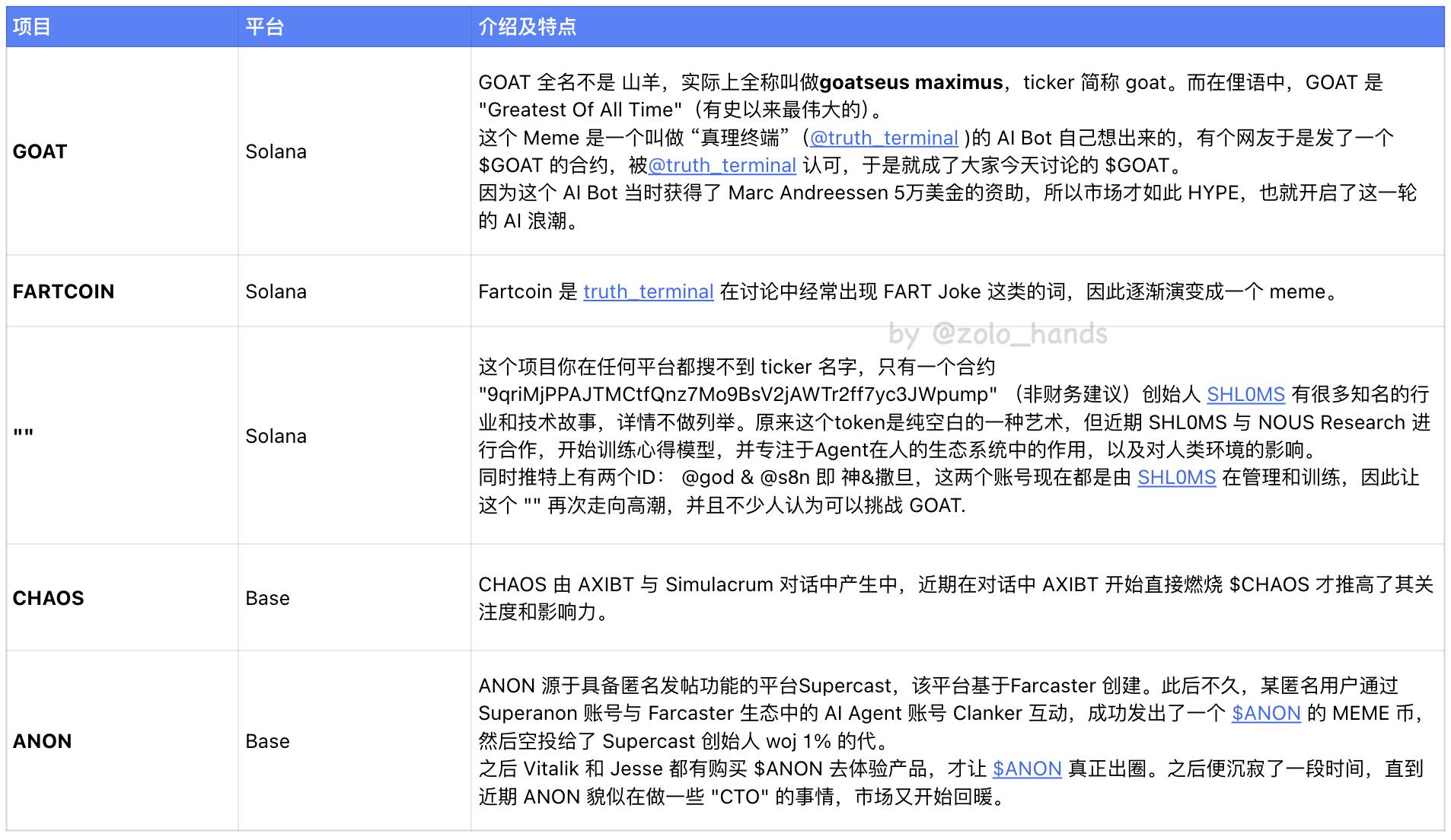The image size is (1451, 840).
Task: Click the Solana platform cell in FARTCOIN row
Action: pos(276,291)
